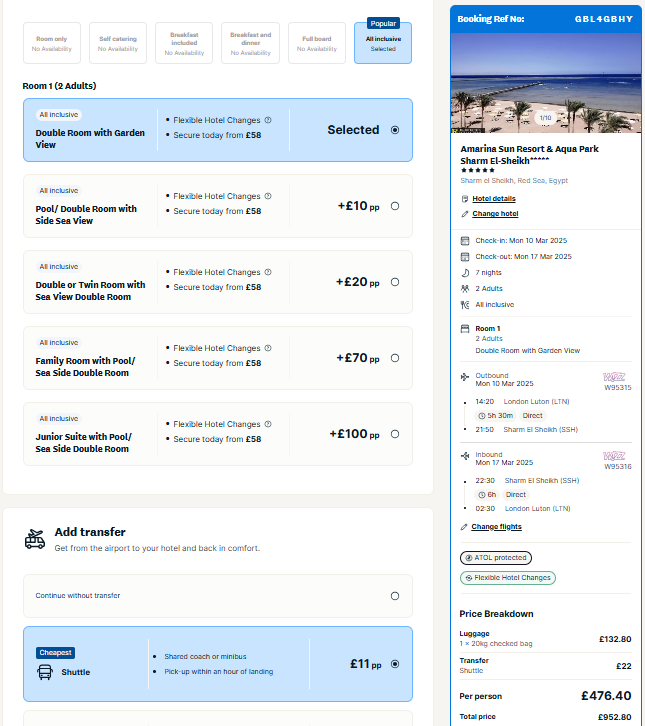Image resolution: width=645 pixels, height=726 pixels.
Task: Click booking reference GBL4GBHY
Action: pyautogui.click(x=603, y=19)
